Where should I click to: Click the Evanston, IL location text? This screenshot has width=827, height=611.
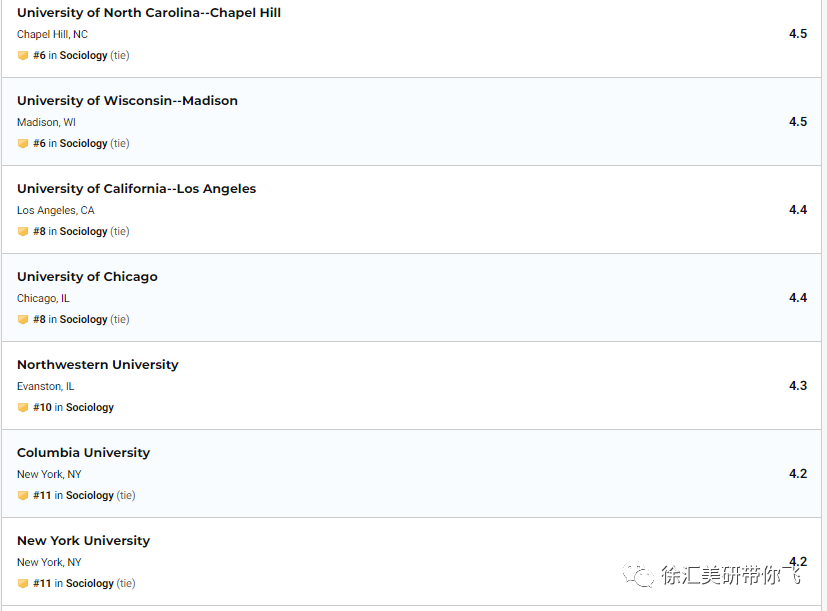[45, 386]
